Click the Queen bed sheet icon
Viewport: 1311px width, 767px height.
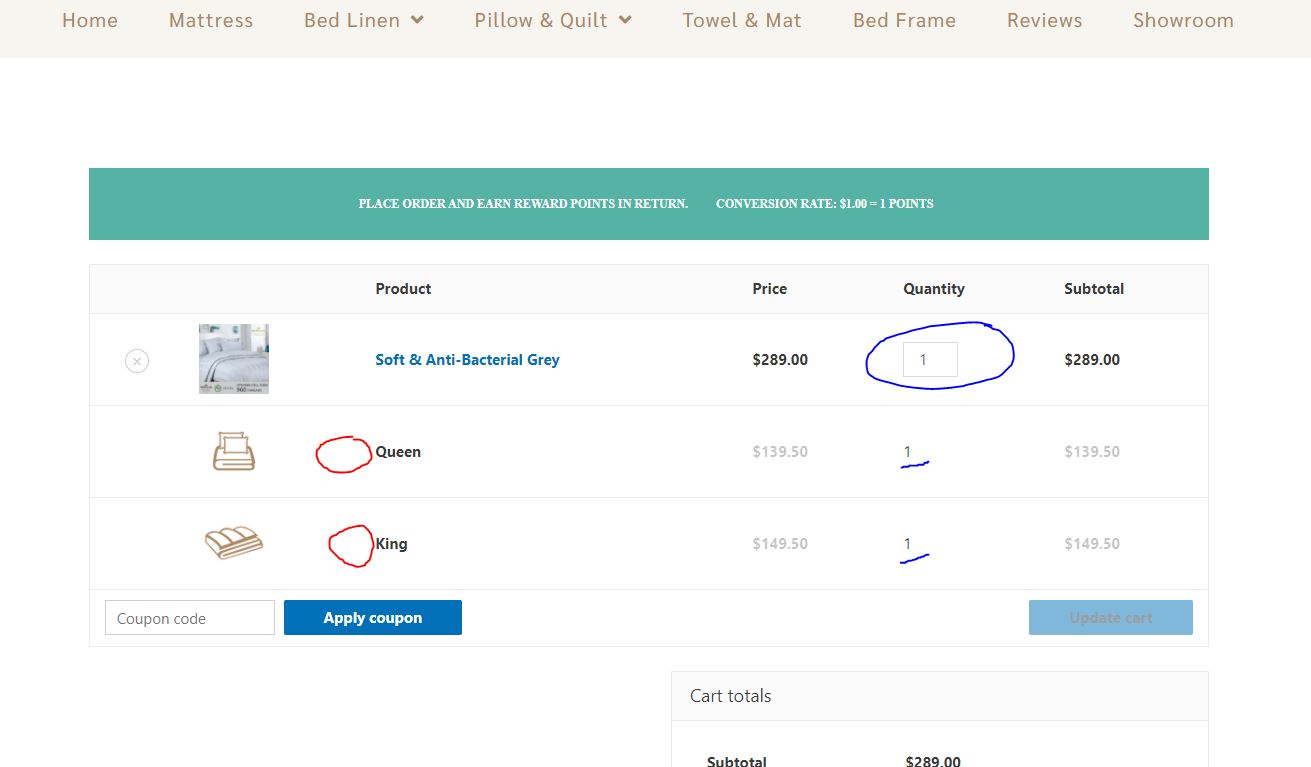[x=234, y=451]
